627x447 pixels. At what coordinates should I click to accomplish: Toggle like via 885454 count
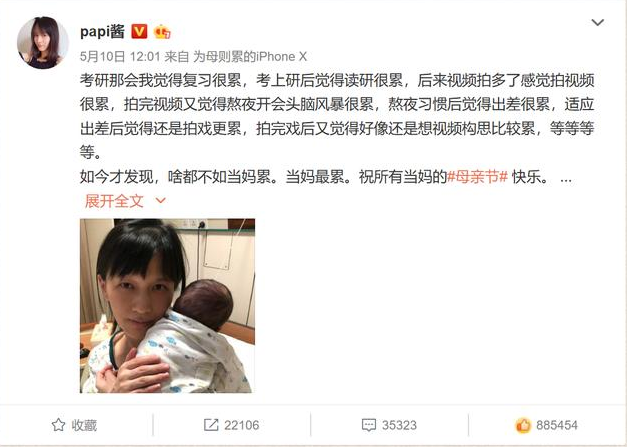pos(557,425)
